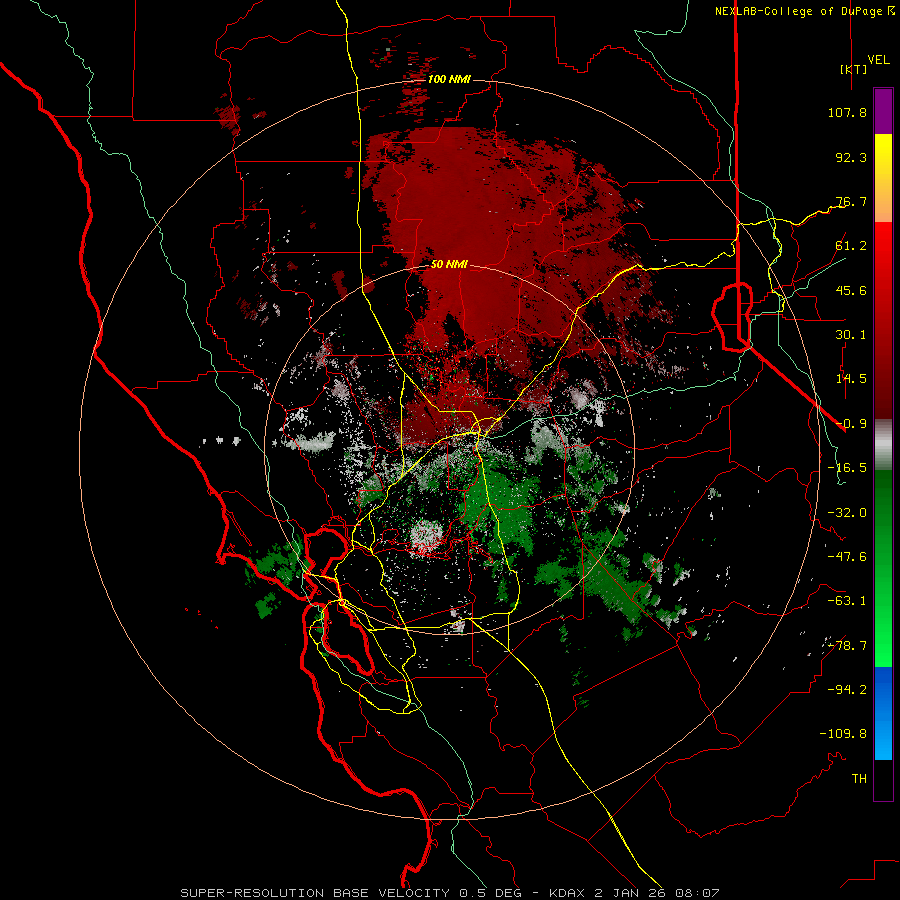Select the 61.2 velocity scale value

[851, 246]
